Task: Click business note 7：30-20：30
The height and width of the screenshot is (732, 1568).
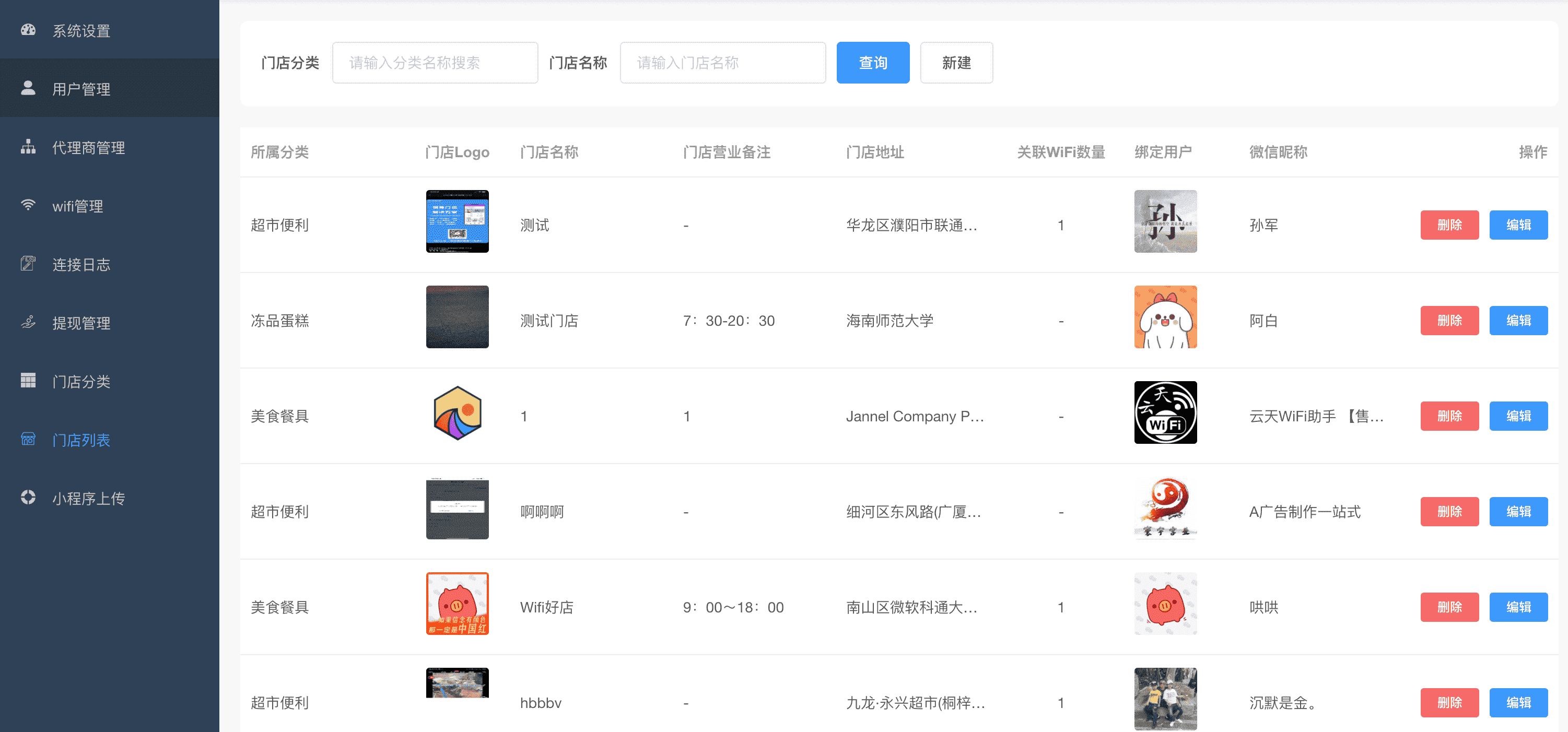Action: 729,321
